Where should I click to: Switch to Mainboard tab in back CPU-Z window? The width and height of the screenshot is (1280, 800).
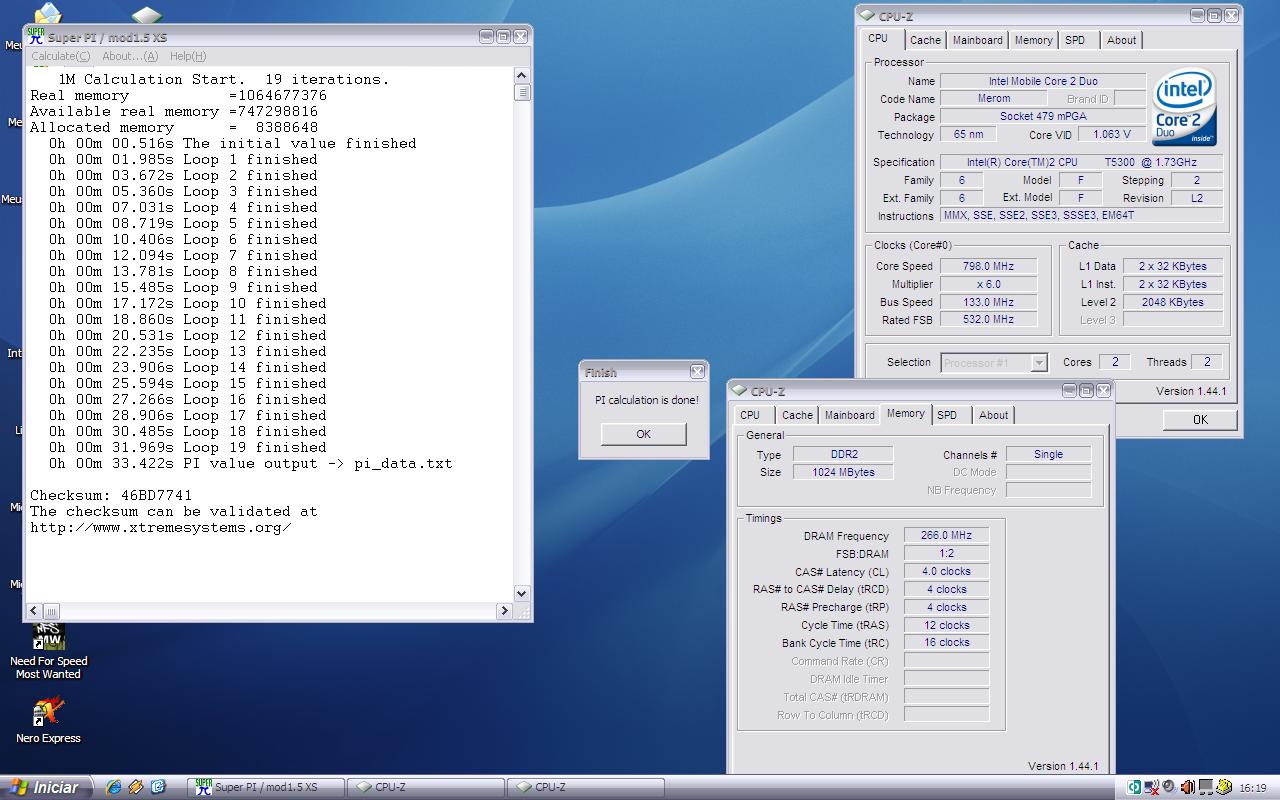(977, 40)
